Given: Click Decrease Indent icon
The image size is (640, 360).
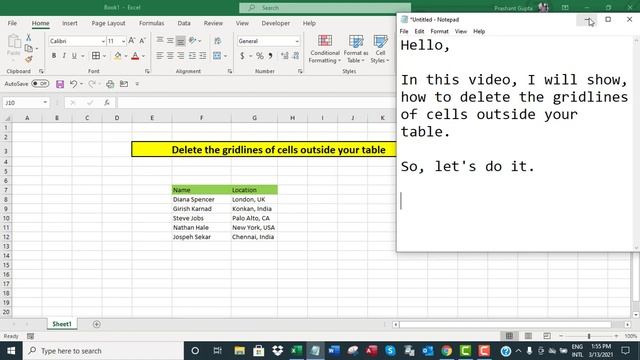Looking at the screenshot, I should (x=192, y=56).
